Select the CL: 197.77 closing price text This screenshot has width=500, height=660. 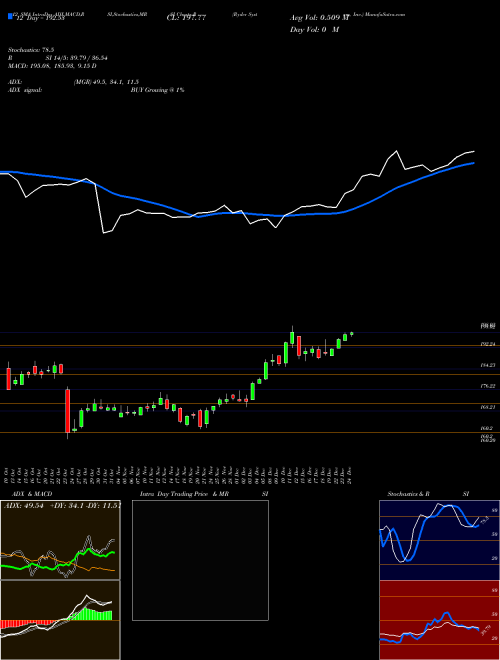pyautogui.click(x=184, y=18)
